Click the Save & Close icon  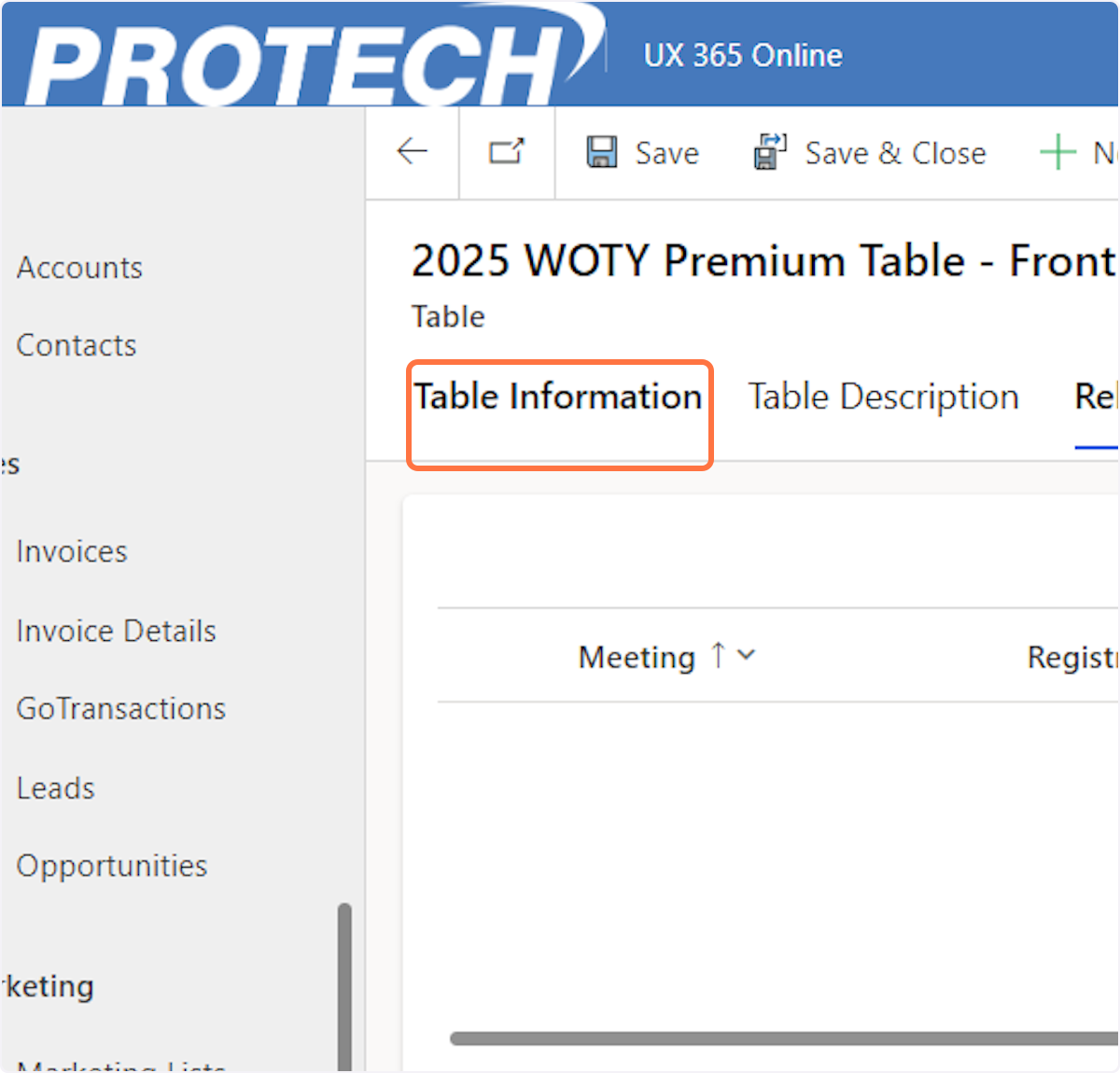point(770,152)
